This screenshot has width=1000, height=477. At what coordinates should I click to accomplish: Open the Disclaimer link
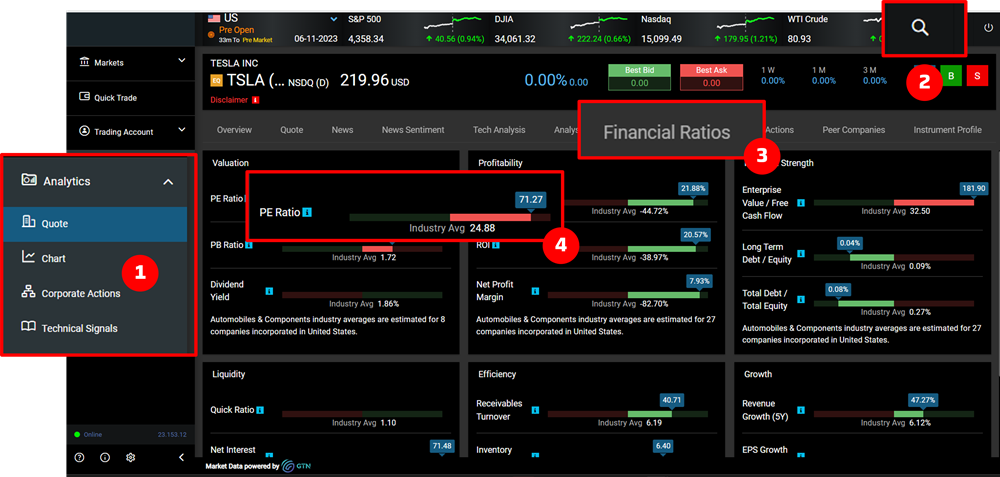228,100
